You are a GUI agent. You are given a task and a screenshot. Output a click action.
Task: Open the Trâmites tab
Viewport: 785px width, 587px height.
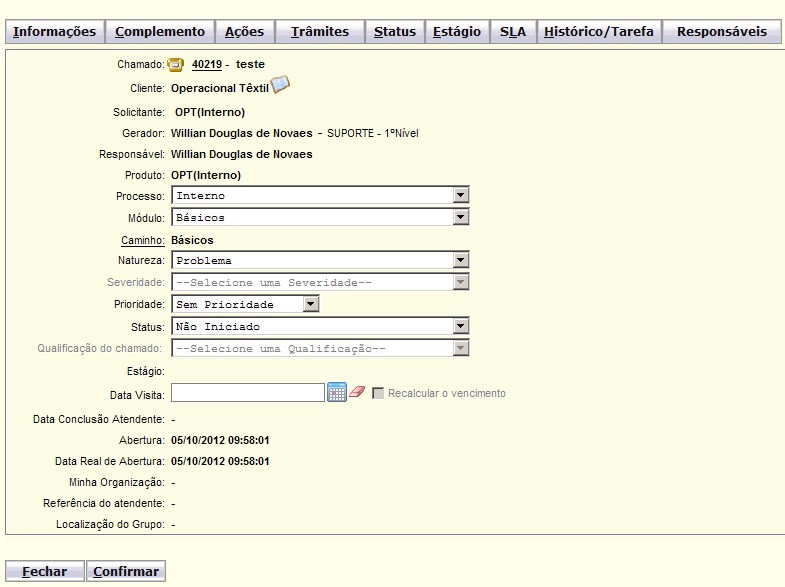(x=320, y=32)
